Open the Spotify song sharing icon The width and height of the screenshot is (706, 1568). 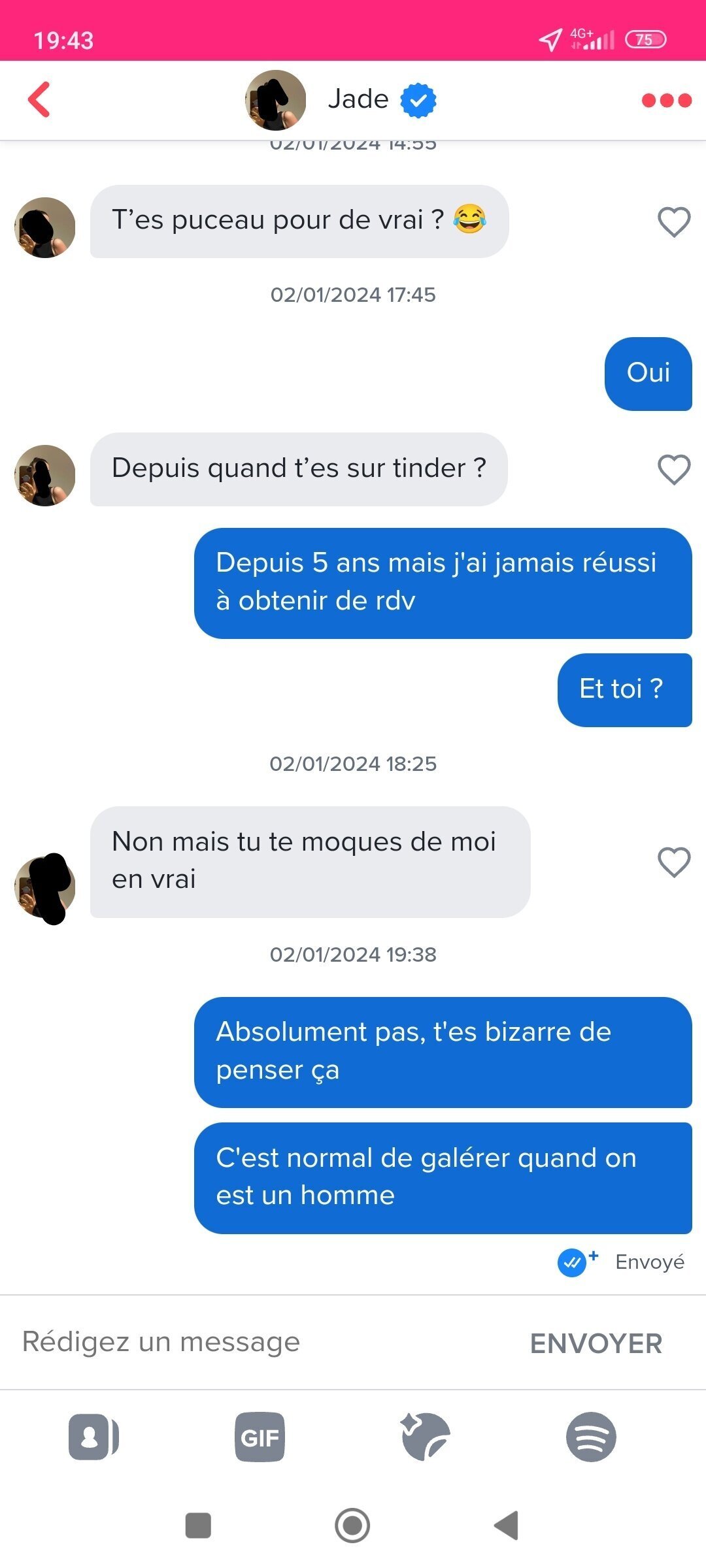tap(591, 1437)
